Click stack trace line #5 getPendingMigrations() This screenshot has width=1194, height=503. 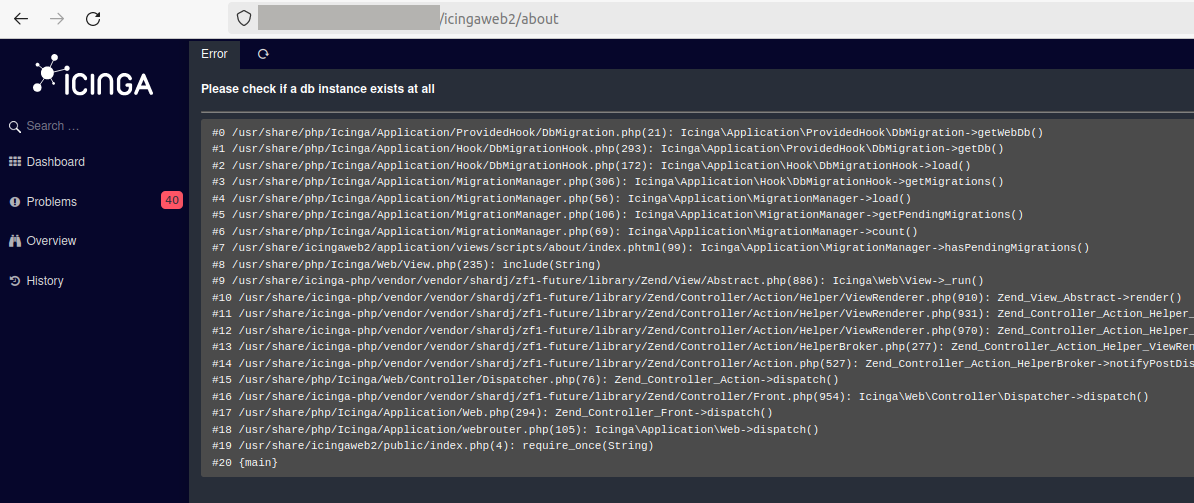tap(618, 215)
